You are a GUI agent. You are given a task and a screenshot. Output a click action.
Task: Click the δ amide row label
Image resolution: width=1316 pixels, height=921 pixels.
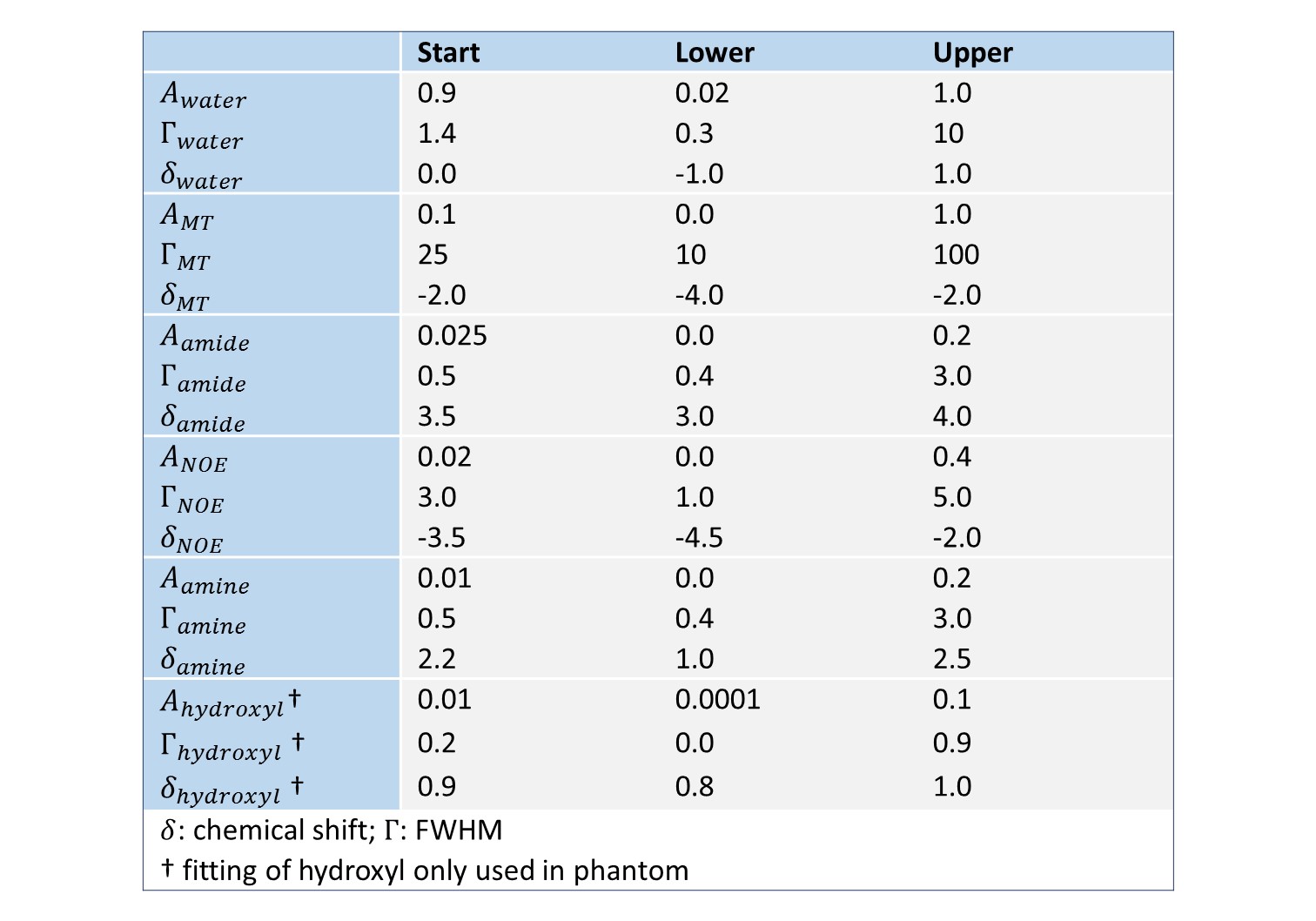pyautogui.click(x=203, y=419)
